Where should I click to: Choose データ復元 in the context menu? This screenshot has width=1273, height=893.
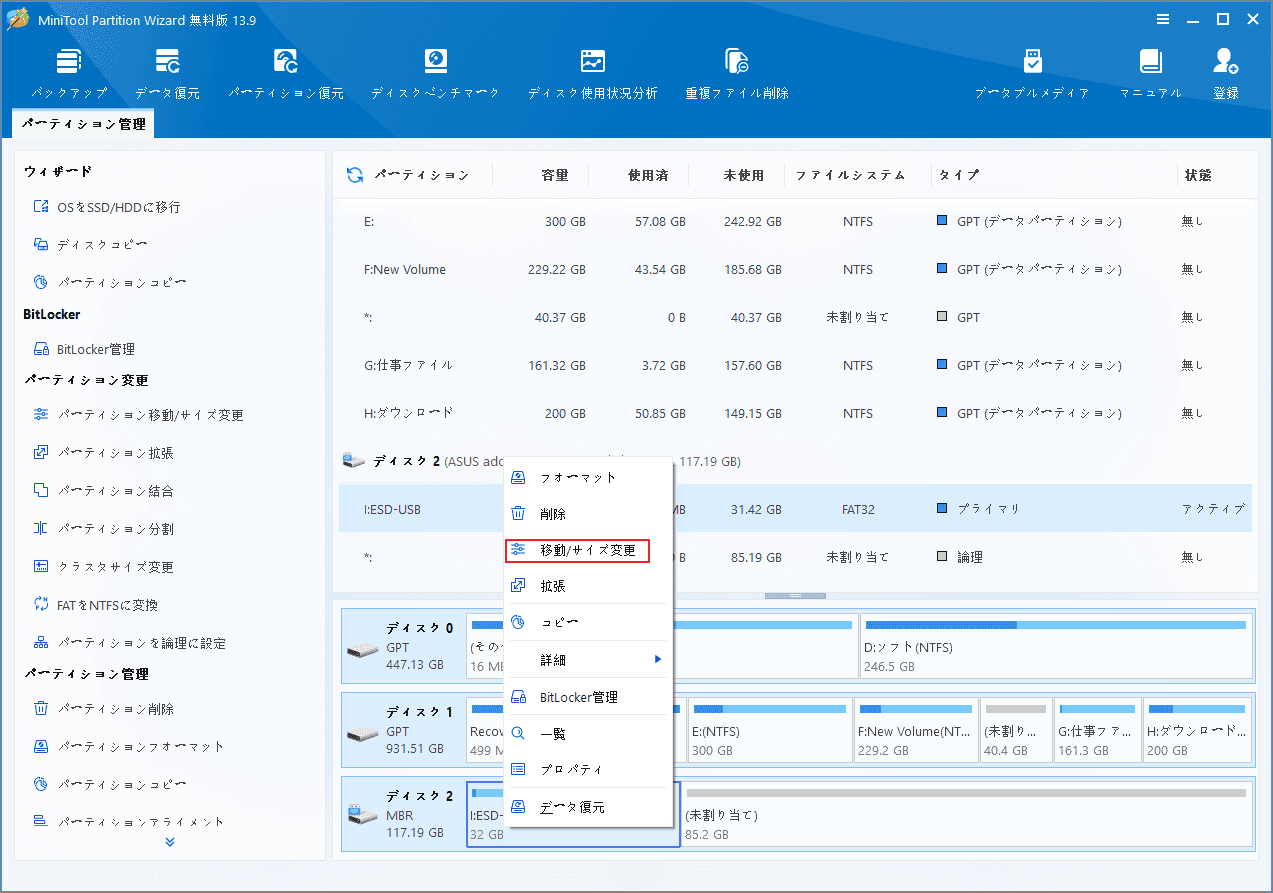pyautogui.click(x=589, y=807)
